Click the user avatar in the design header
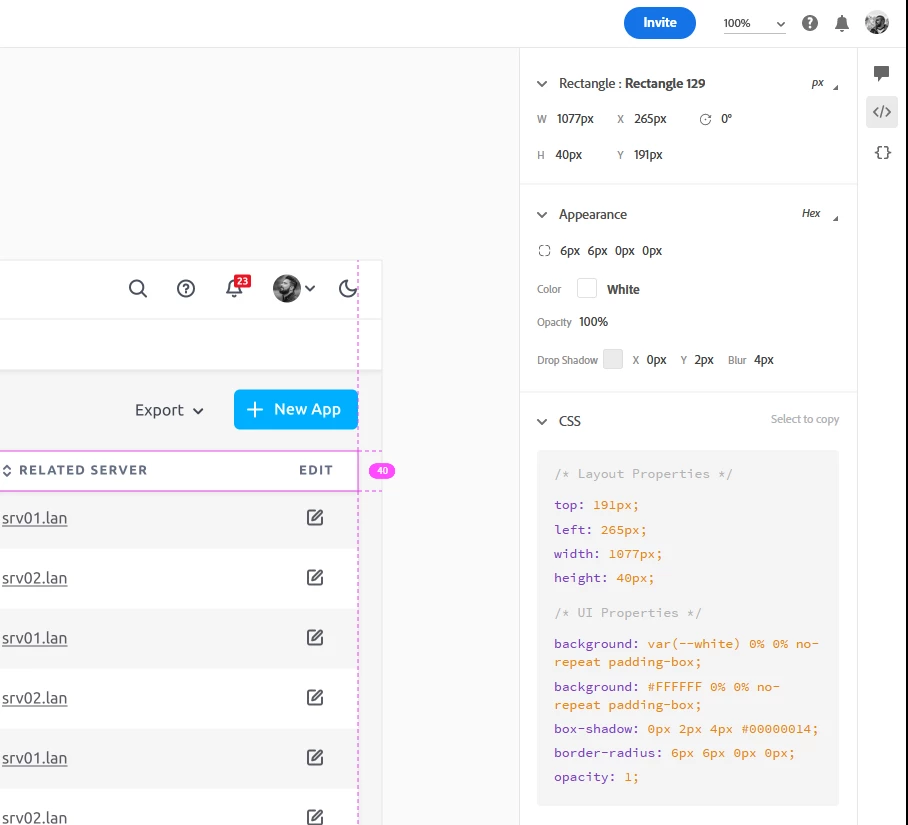The image size is (908, 825). pos(287,288)
